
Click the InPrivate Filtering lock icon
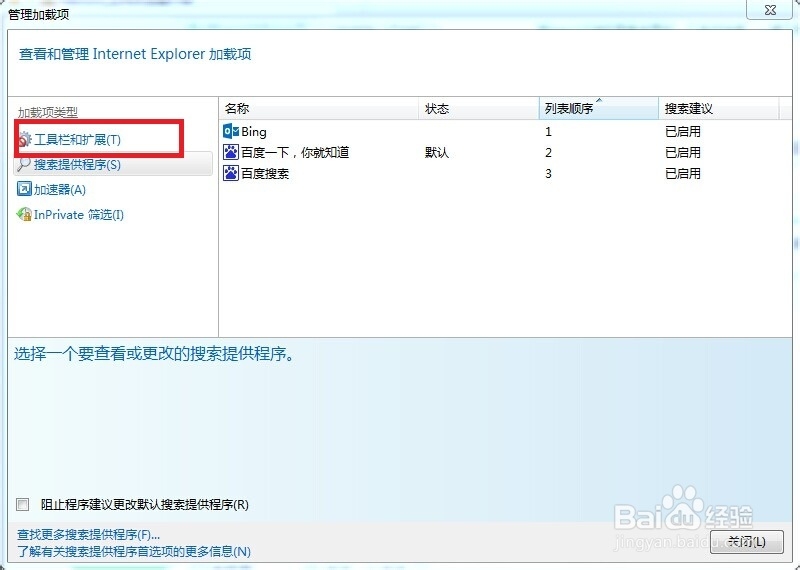pyautogui.click(x=24, y=214)
